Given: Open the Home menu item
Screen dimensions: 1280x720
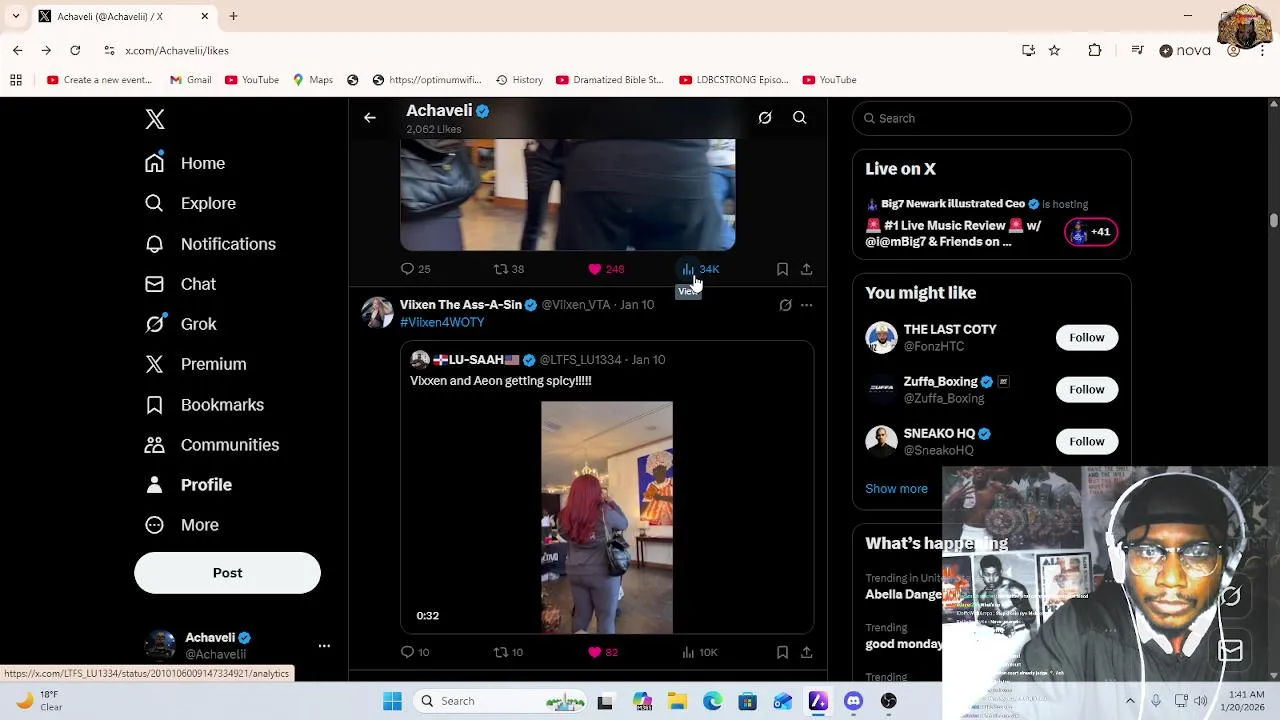Looking at the screenshot, I should [185, 163].
